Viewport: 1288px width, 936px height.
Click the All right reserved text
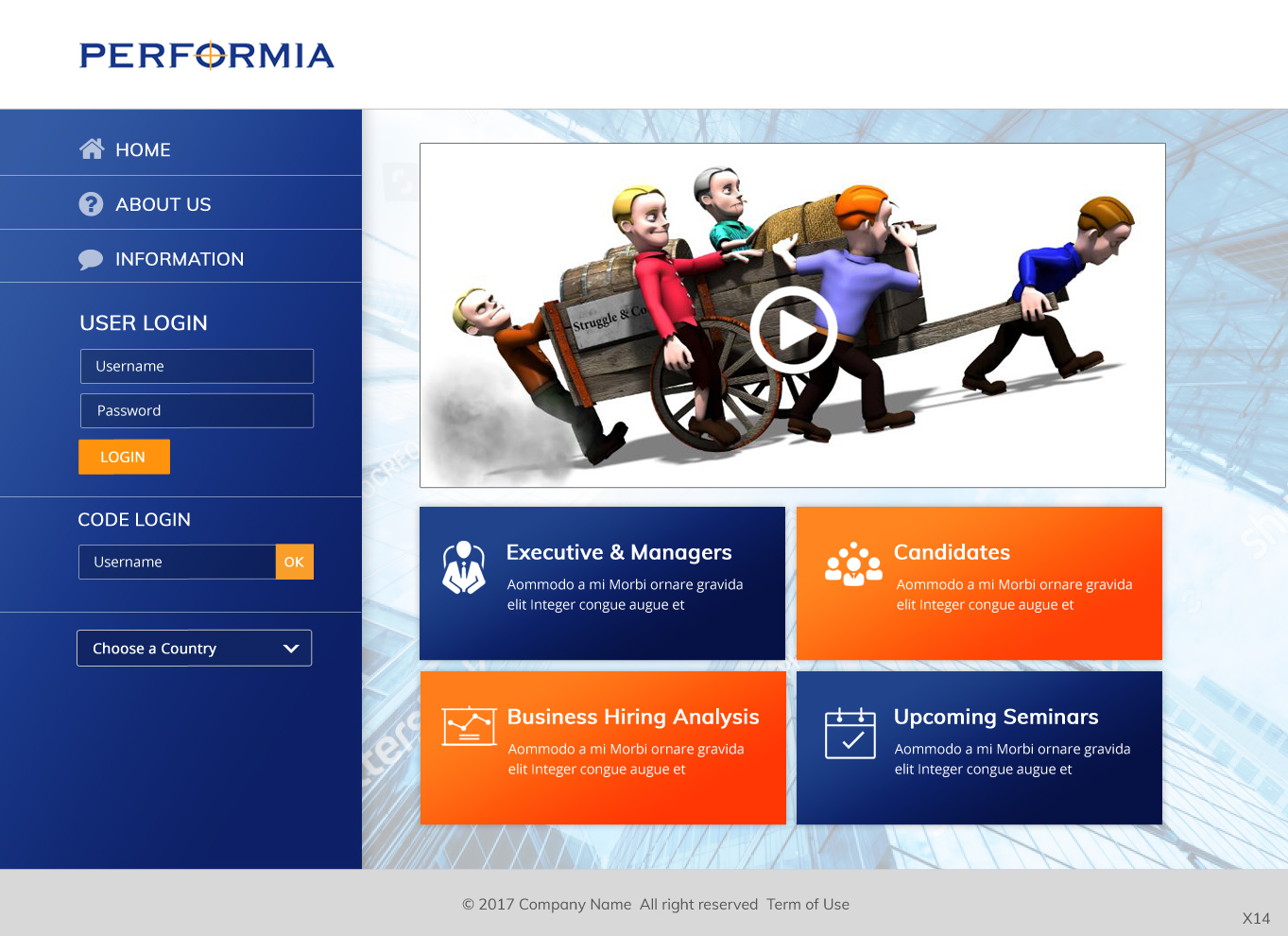click(x=698, y=905)
